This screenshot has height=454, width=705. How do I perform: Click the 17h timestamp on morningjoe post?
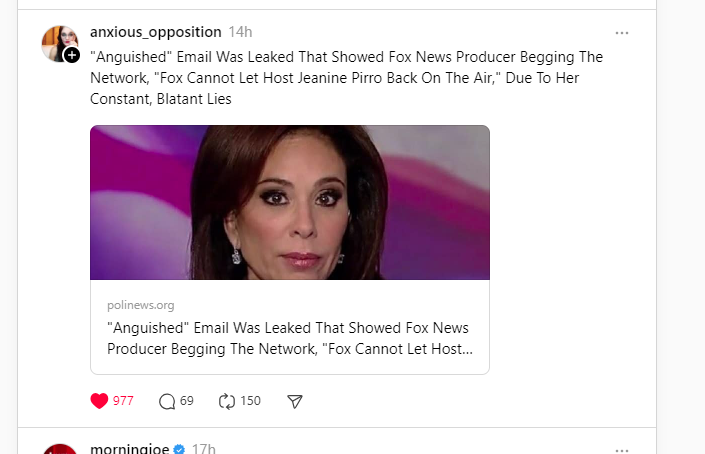coord(204,449)
